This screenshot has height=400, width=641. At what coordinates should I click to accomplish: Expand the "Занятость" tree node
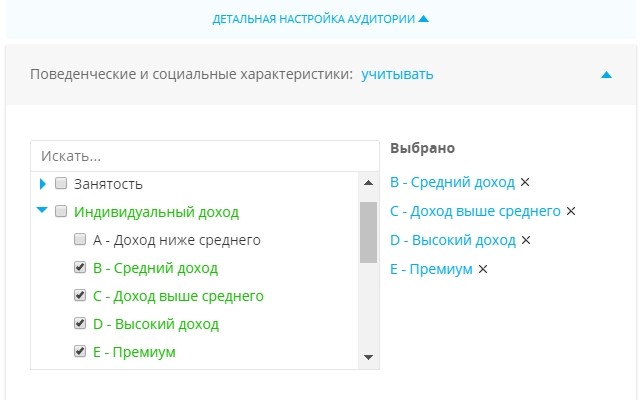tap(43, 184)
